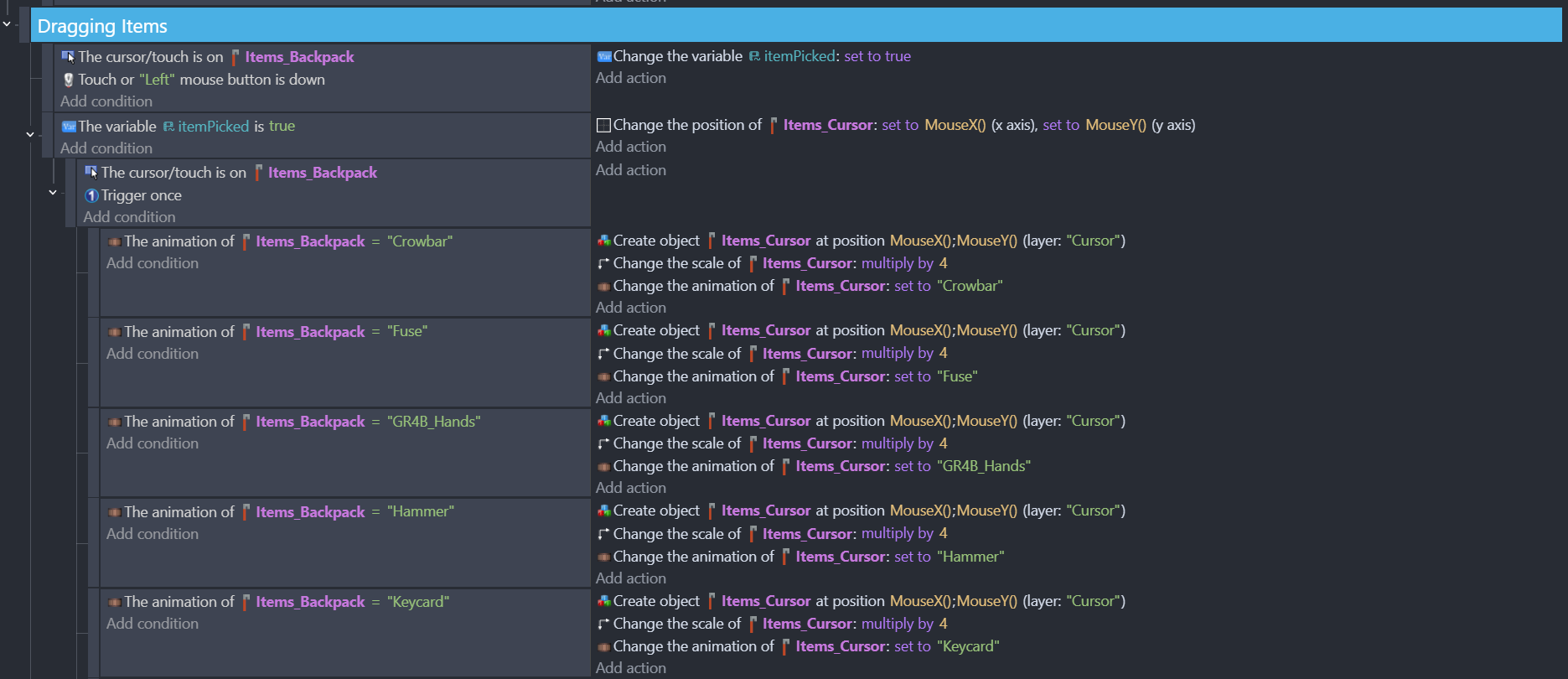
Task: Click the 'set to true' parameter value
Action: point(877,56)
